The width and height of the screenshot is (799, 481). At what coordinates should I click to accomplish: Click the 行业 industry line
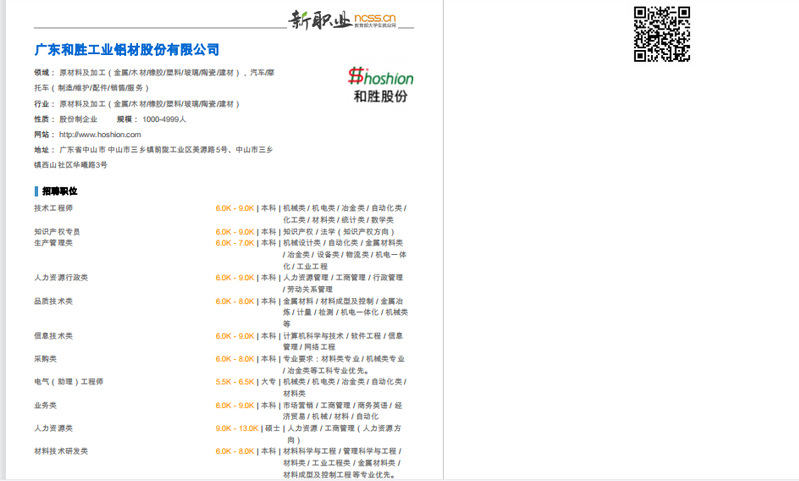point(137,104)
